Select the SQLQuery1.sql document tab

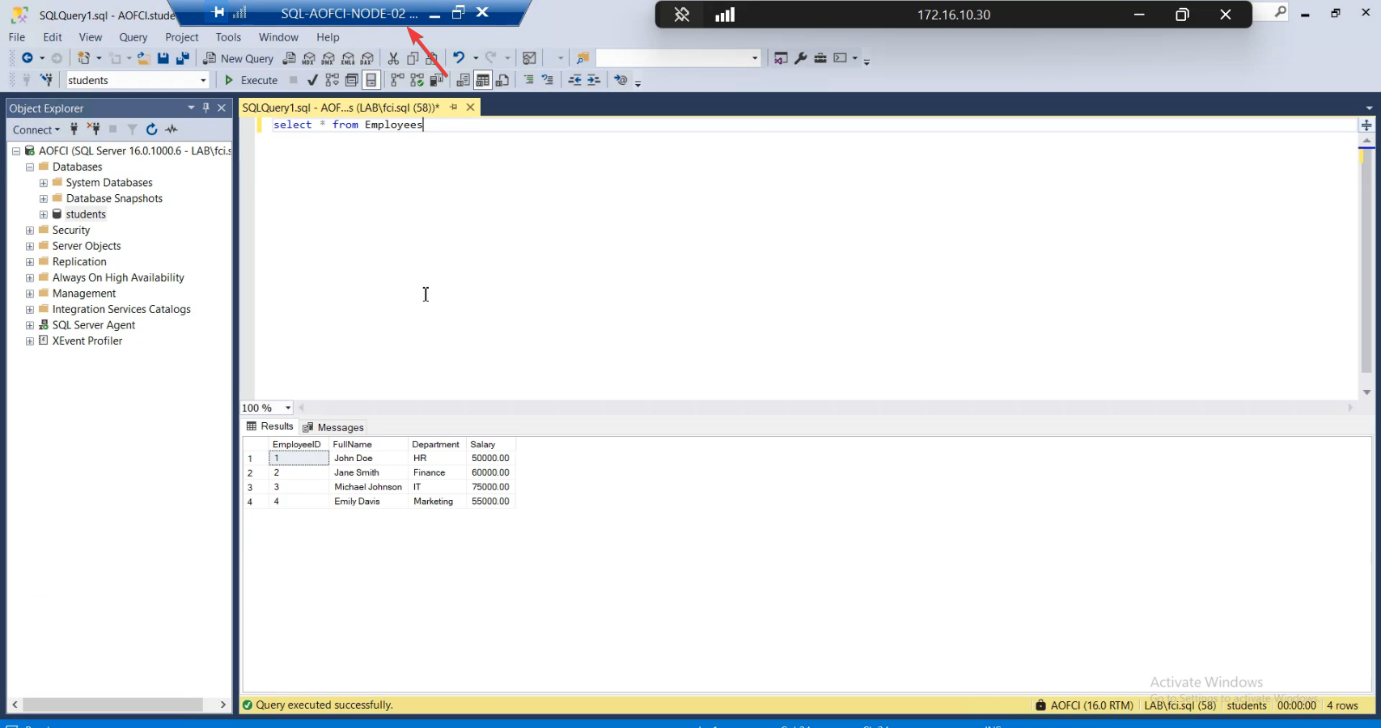pyautogui.click(x=340, y=107)
